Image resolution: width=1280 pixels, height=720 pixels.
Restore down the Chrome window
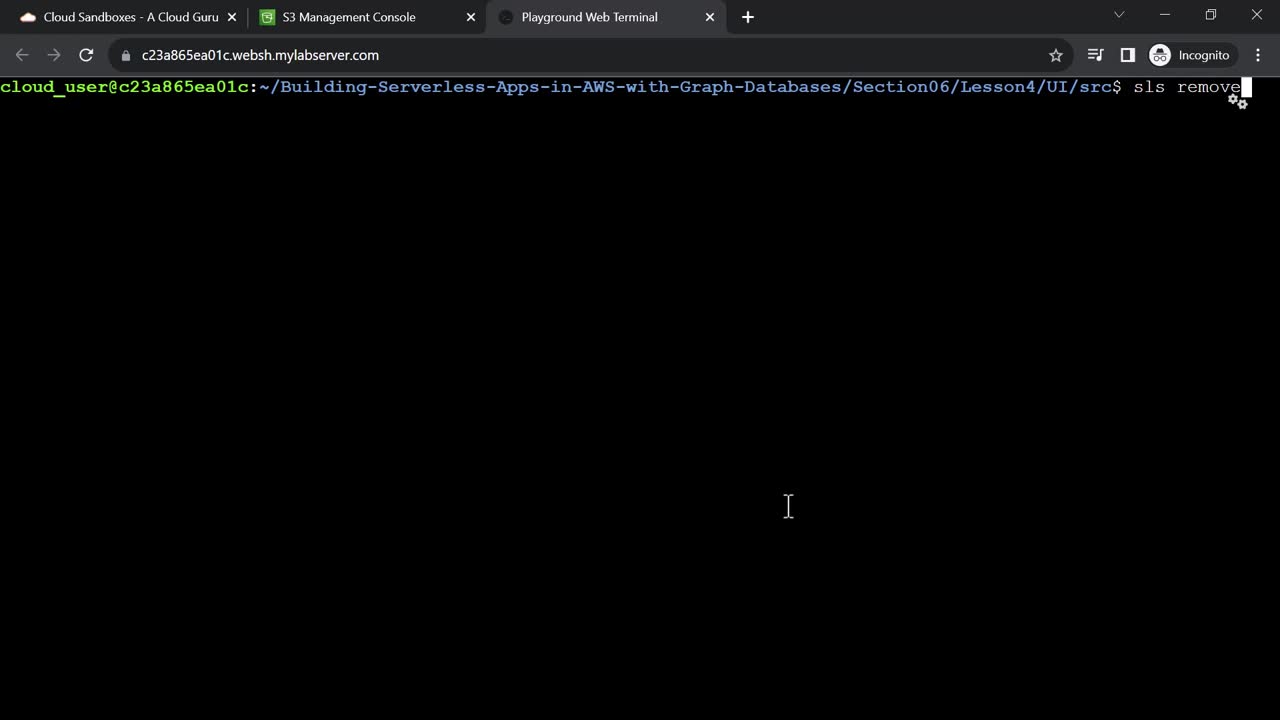(x=1211, y=15)
